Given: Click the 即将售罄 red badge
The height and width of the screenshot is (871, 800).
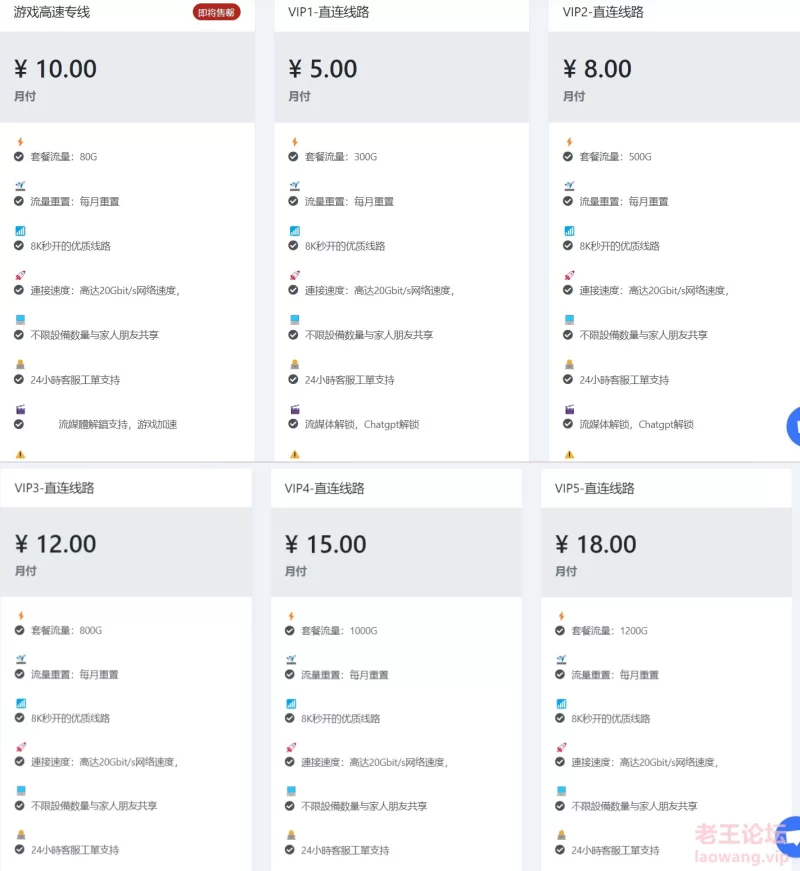Looking at the screenshot, I should pos(217,12).
